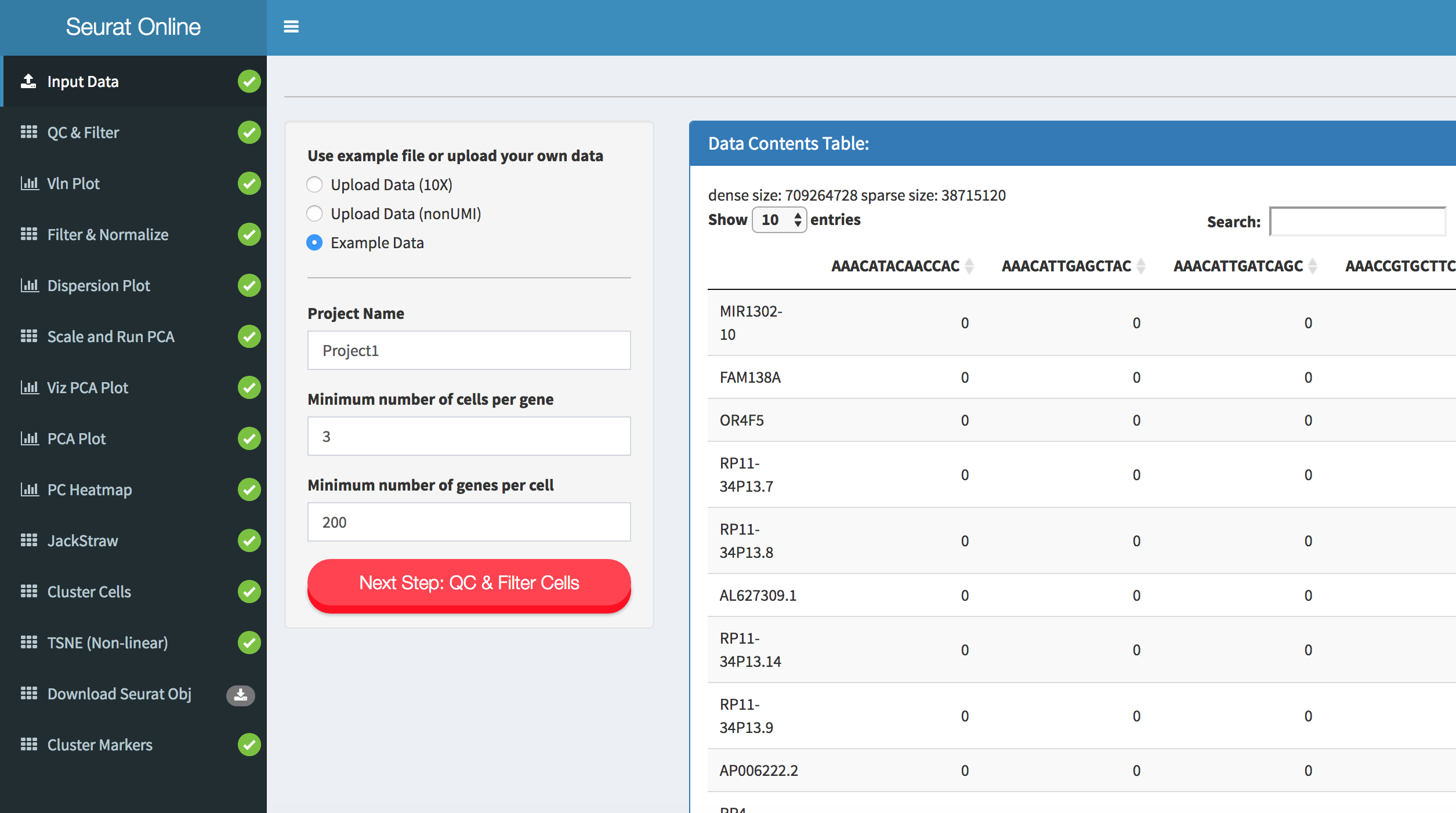Select the Upload Data (nonUMI) option
Screen dimensions: 1456x813
click(x=314, y=214)
